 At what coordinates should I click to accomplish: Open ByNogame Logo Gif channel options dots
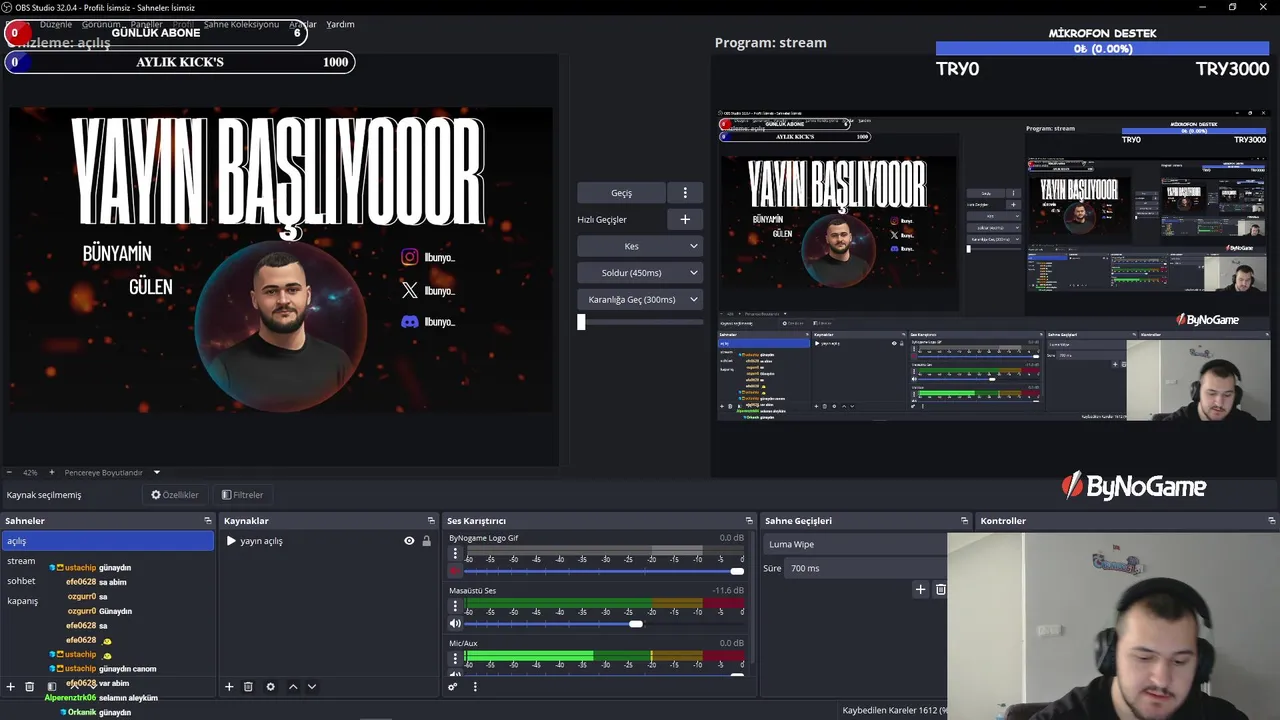click(x=455, y=553)
